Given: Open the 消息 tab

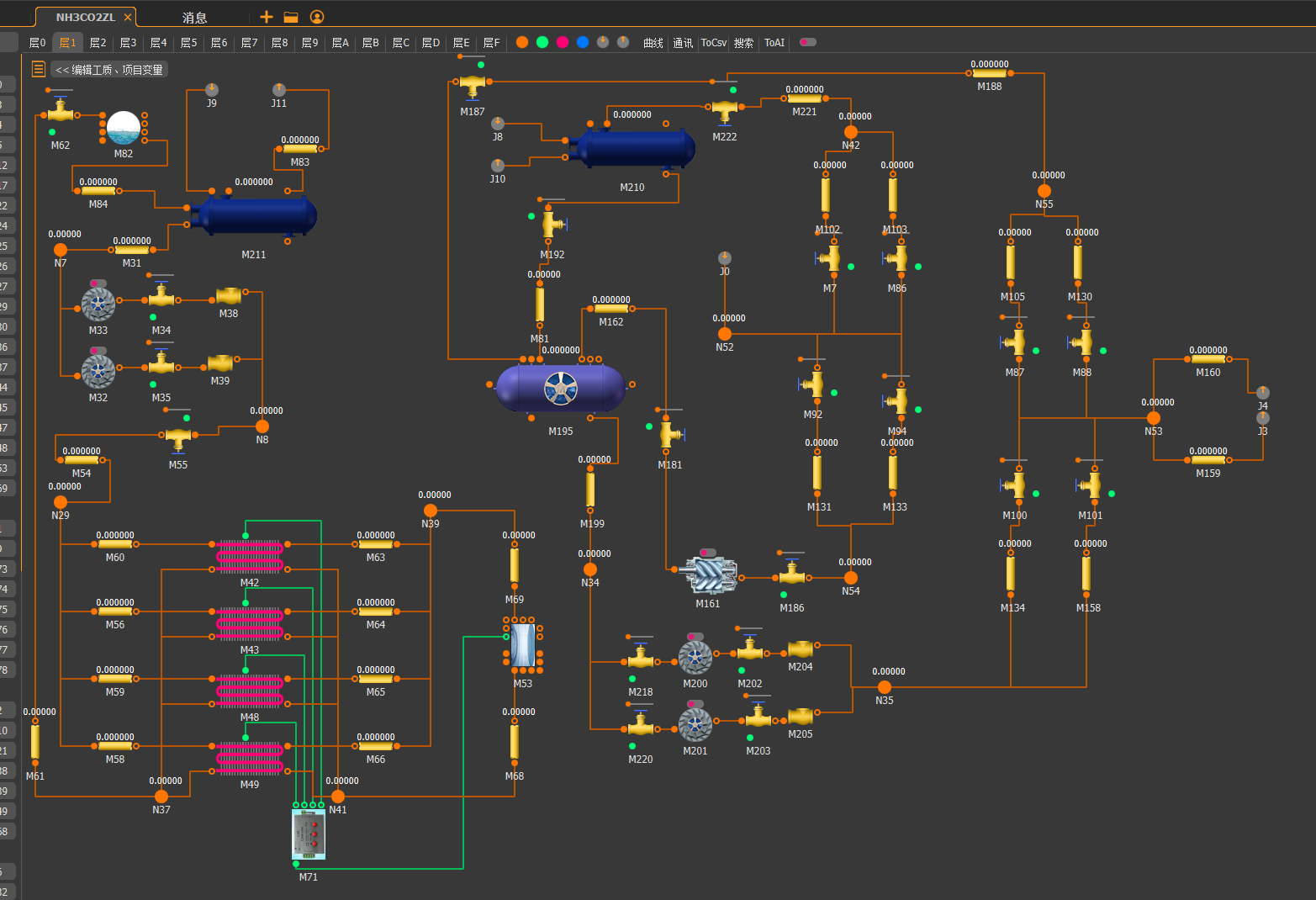Looking at the screenshot, I should pos(194,17).
